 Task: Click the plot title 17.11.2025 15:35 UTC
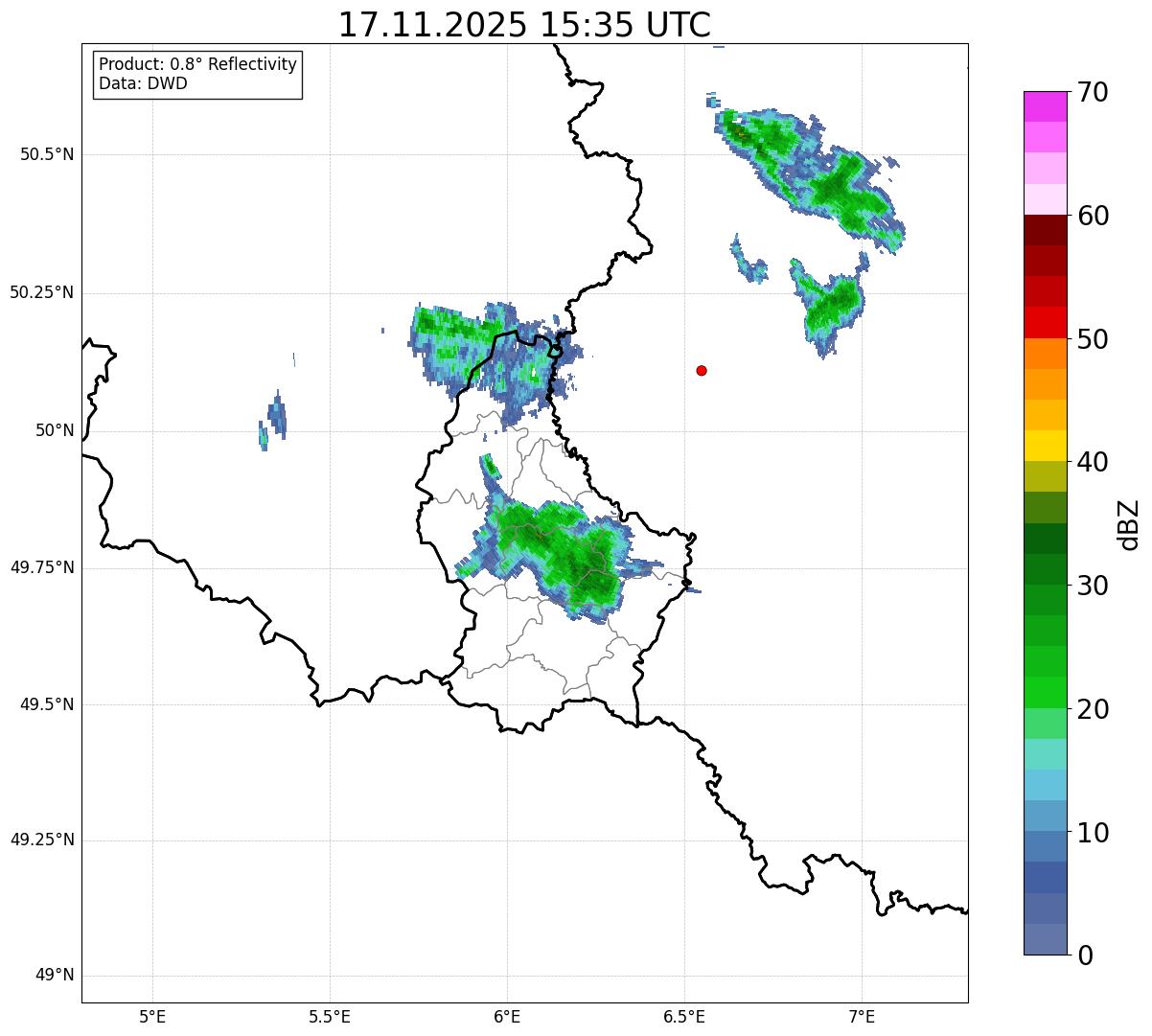[524, 25]
